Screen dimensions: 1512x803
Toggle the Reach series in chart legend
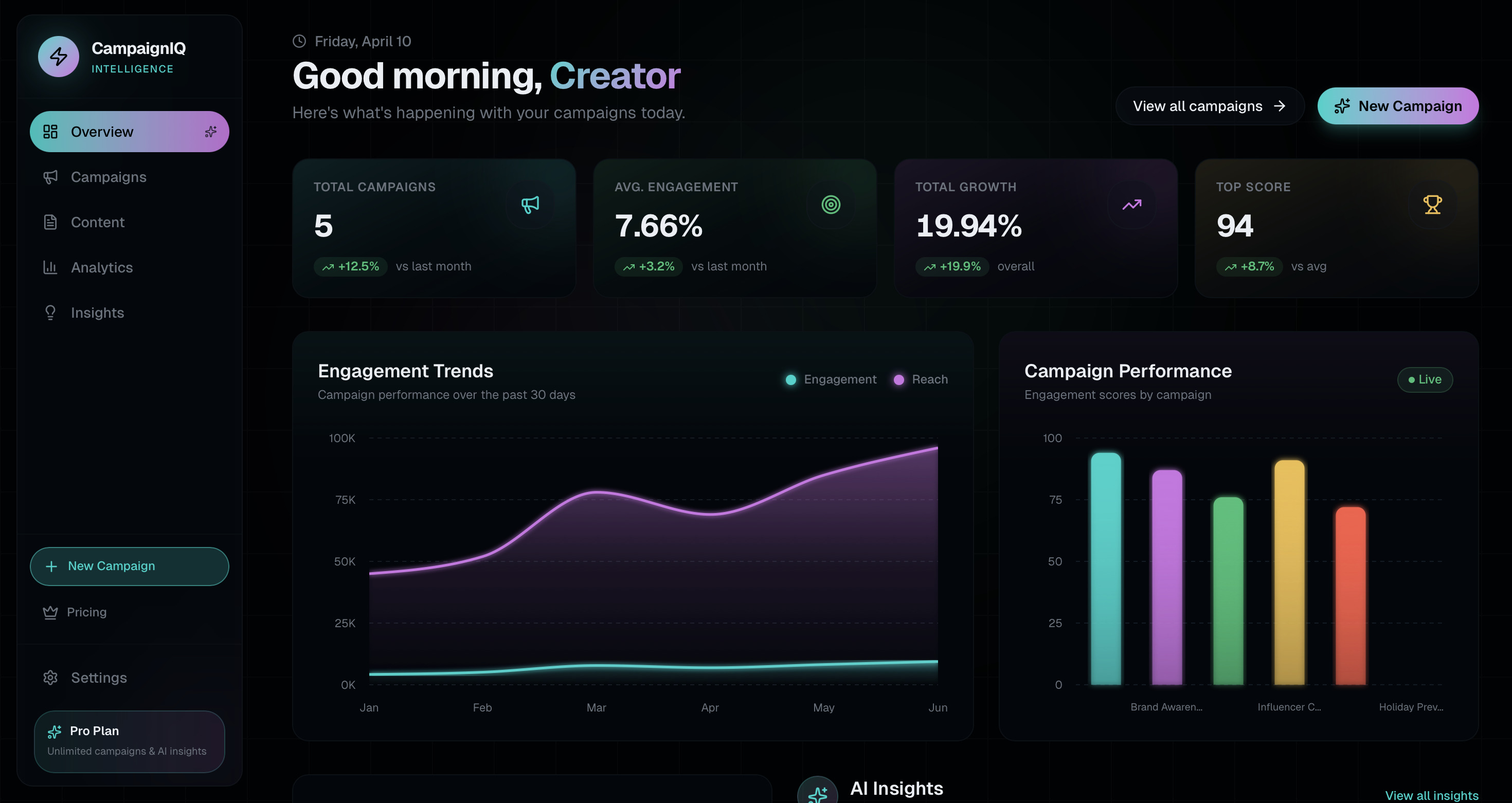tap(921, 379)
